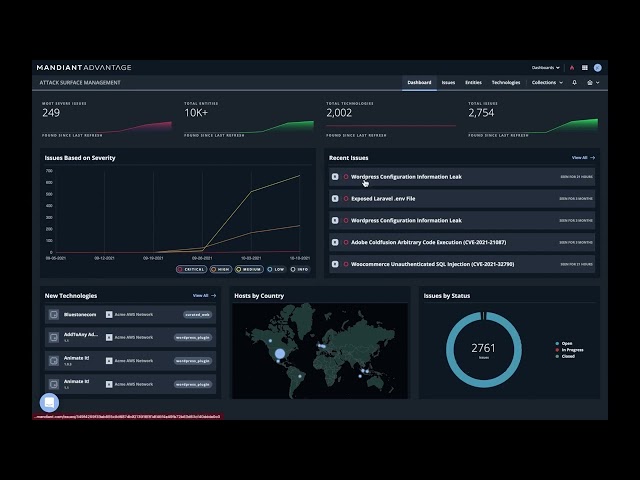Image resolution: width=640 pixels, height=480 pixels.
Task: Switch to the Technologies tab
Action: pos(506,82)
